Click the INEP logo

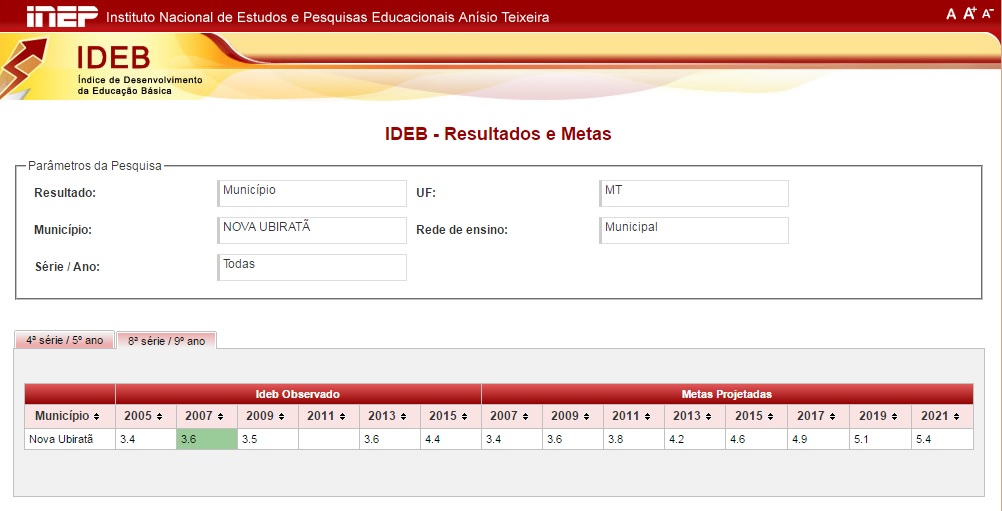click(x=62, y=16)
